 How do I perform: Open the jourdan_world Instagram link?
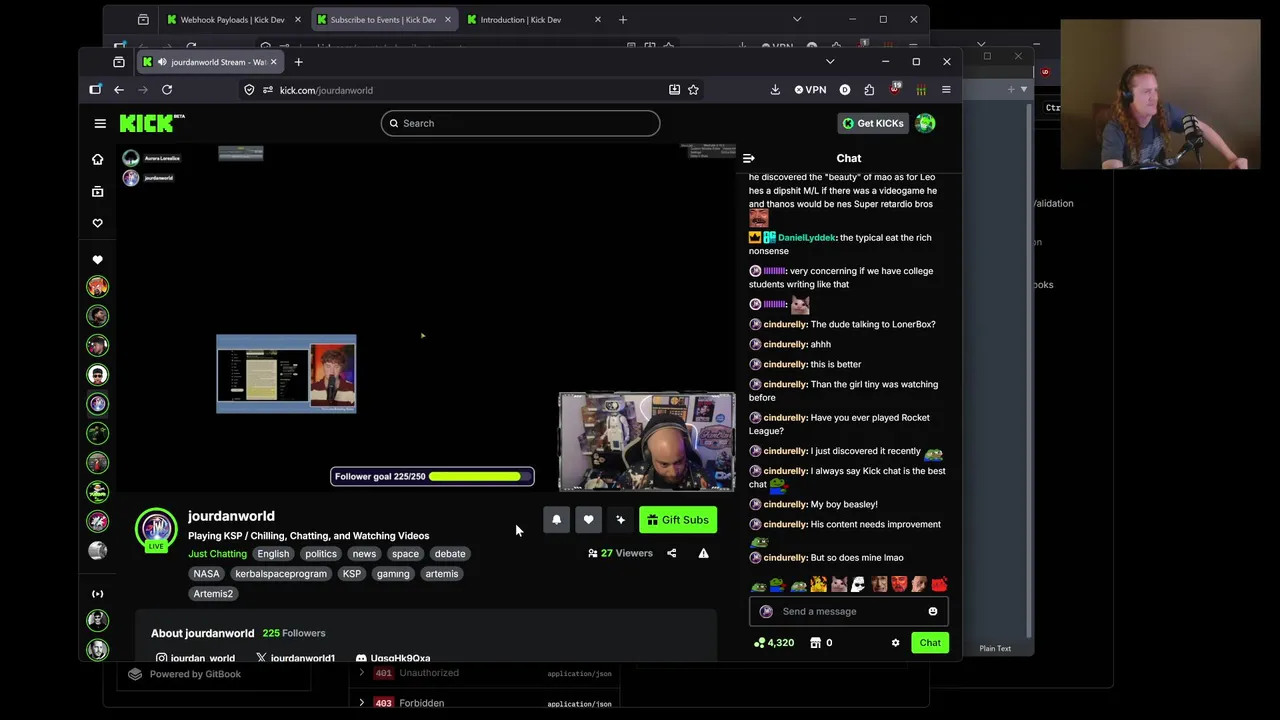tap(195, 658)
